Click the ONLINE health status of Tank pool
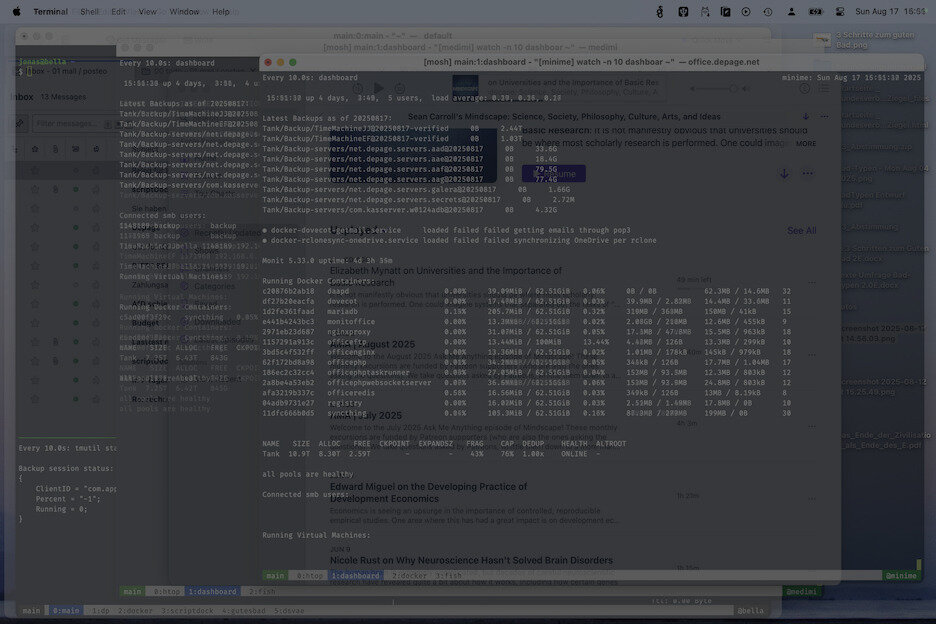This screenshot has height=624, width=936. 574,454
